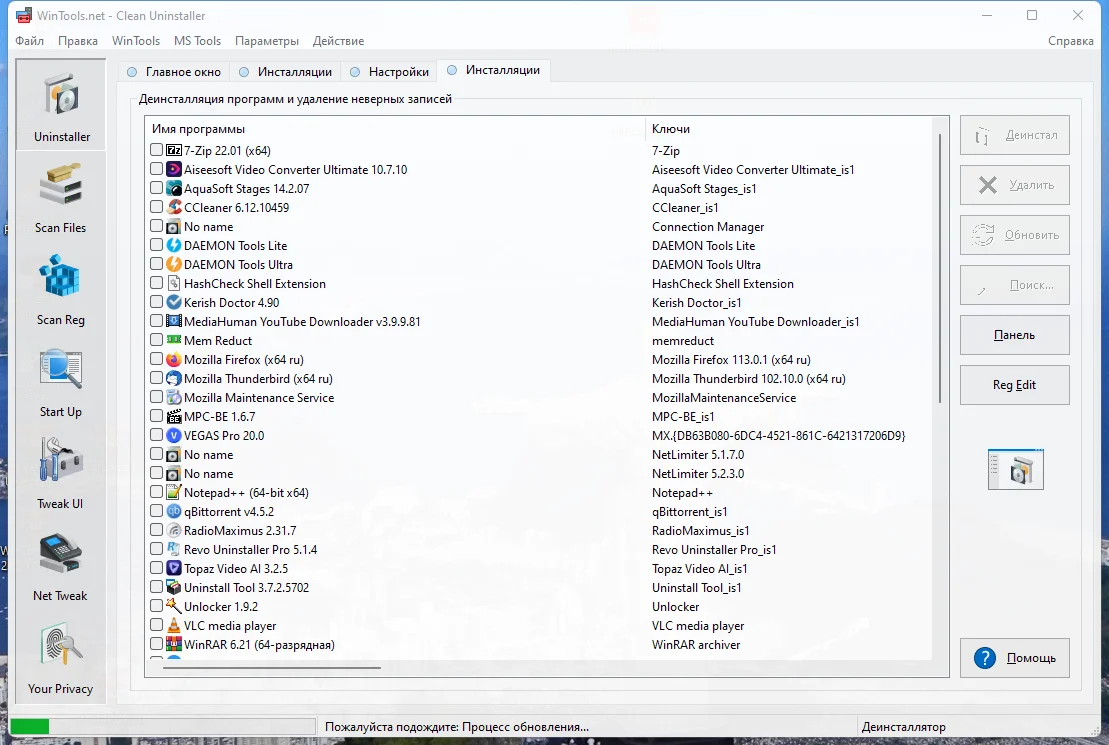Switch to the Настройки tab

tap(390, 71)
